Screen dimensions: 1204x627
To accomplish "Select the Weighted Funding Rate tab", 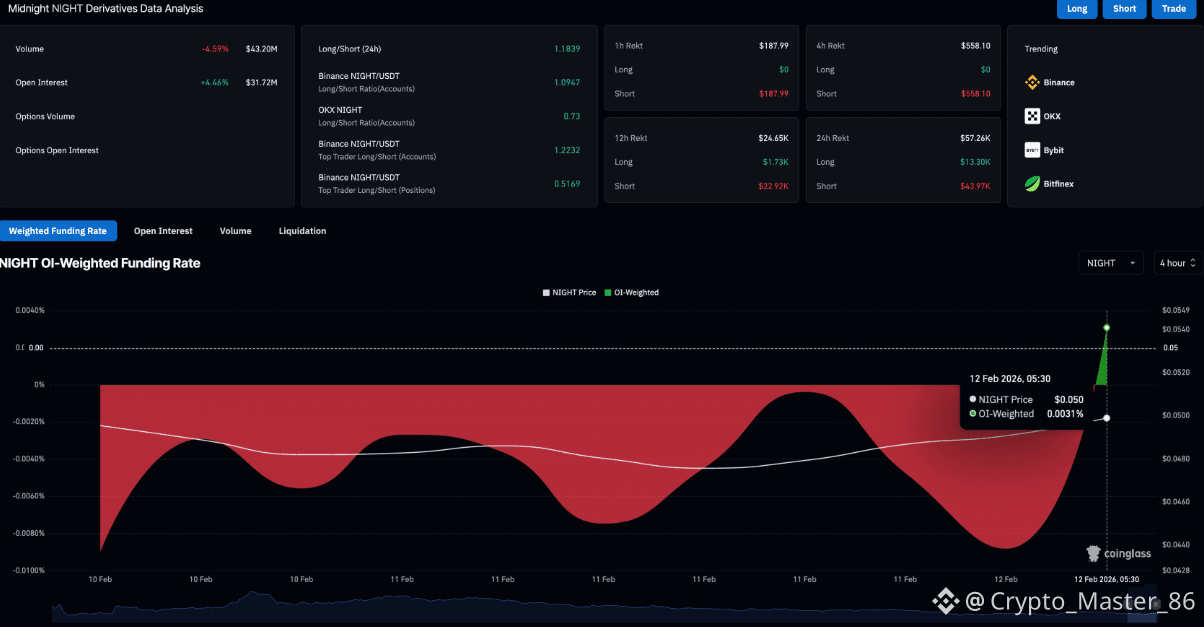I will click(58, 231).
